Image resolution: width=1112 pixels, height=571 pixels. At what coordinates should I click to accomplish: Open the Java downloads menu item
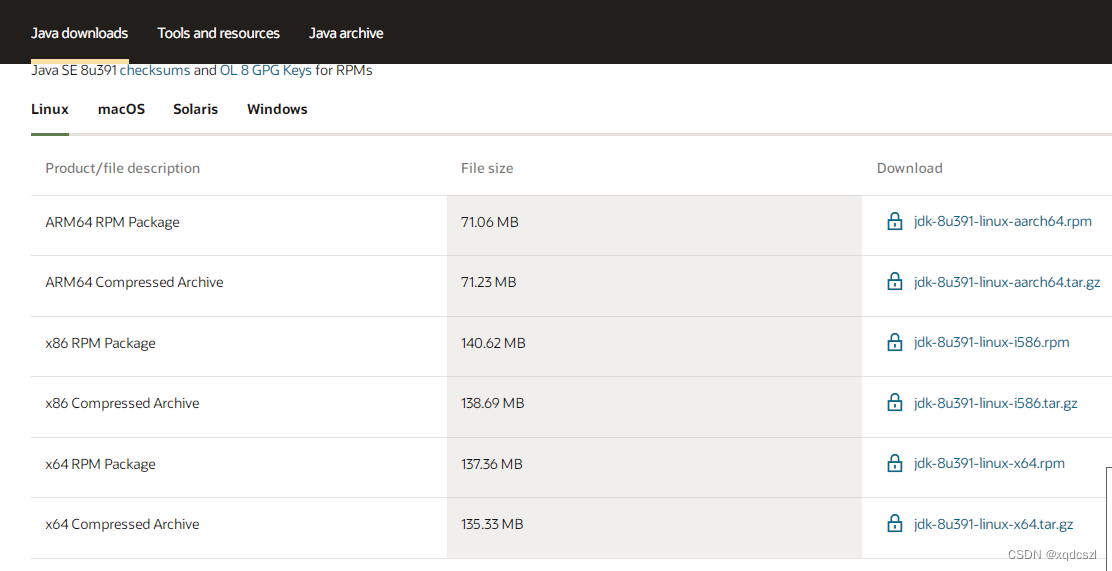80,33
